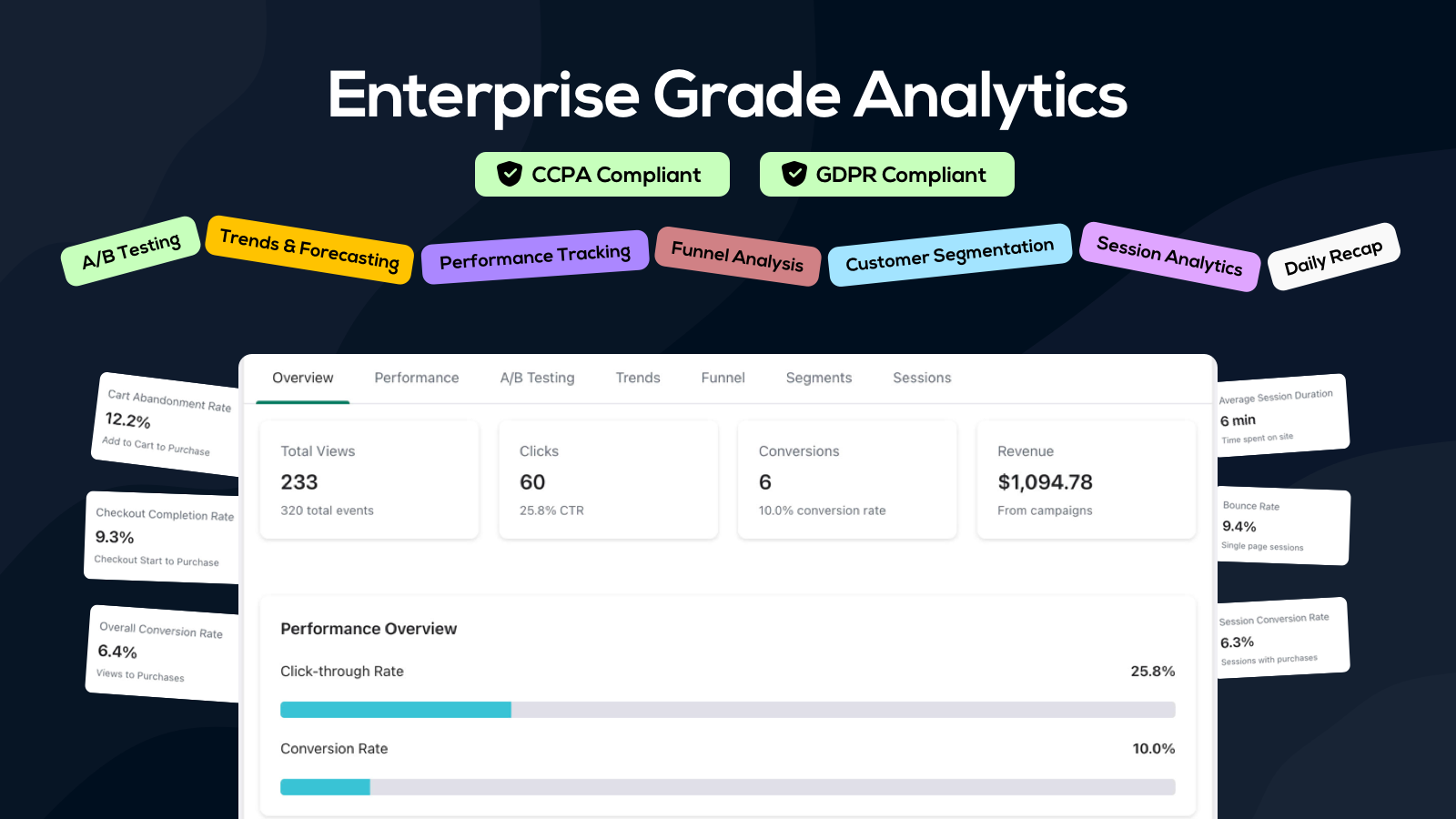Open the Segments tab
The width and height of the screenshot is (1456, 819).
coord(818,378)
